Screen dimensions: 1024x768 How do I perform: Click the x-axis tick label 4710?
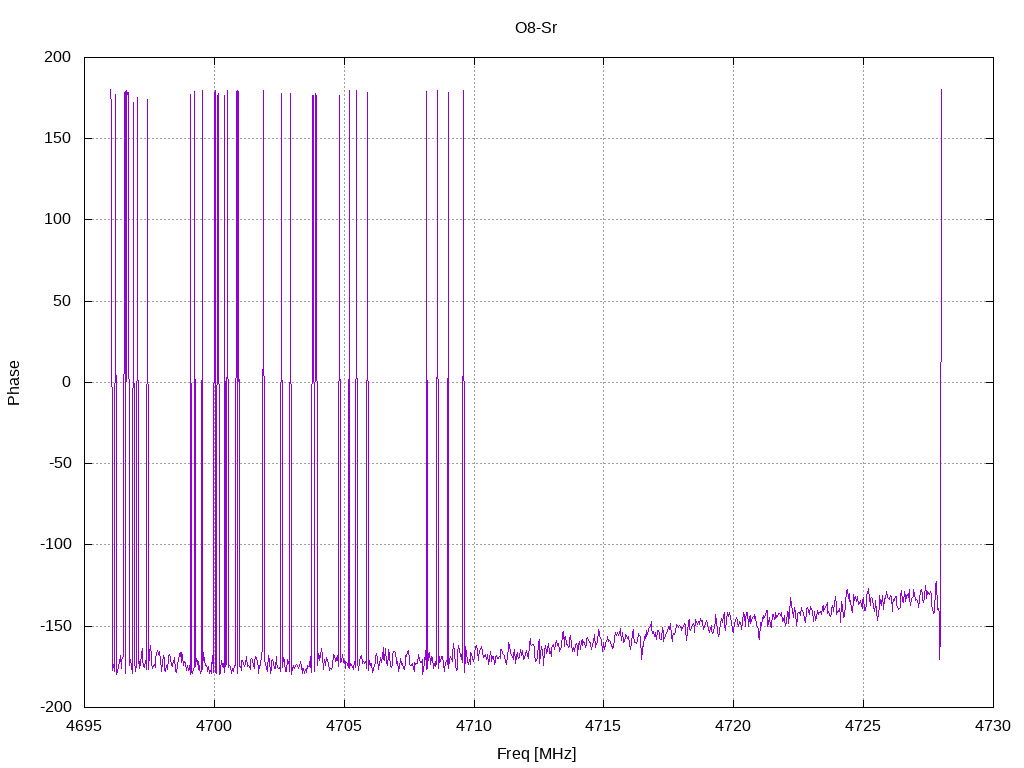coord(474,726)
